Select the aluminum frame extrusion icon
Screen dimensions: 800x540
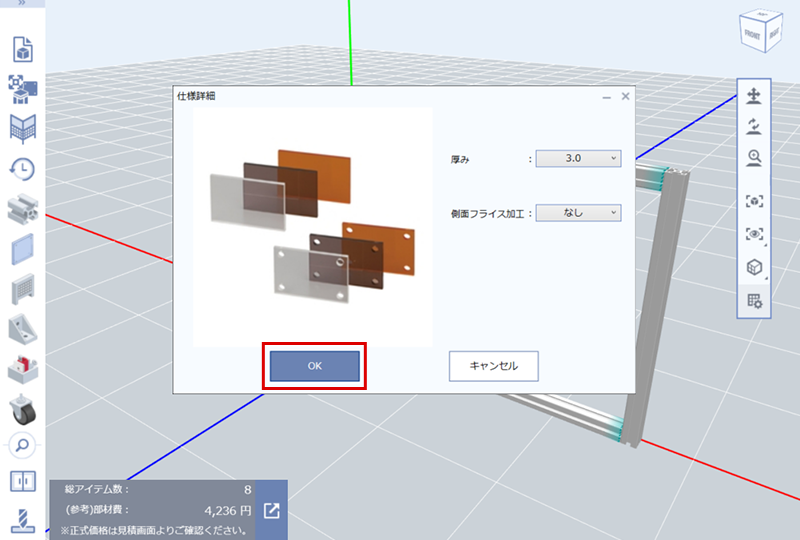click(22, 209)
